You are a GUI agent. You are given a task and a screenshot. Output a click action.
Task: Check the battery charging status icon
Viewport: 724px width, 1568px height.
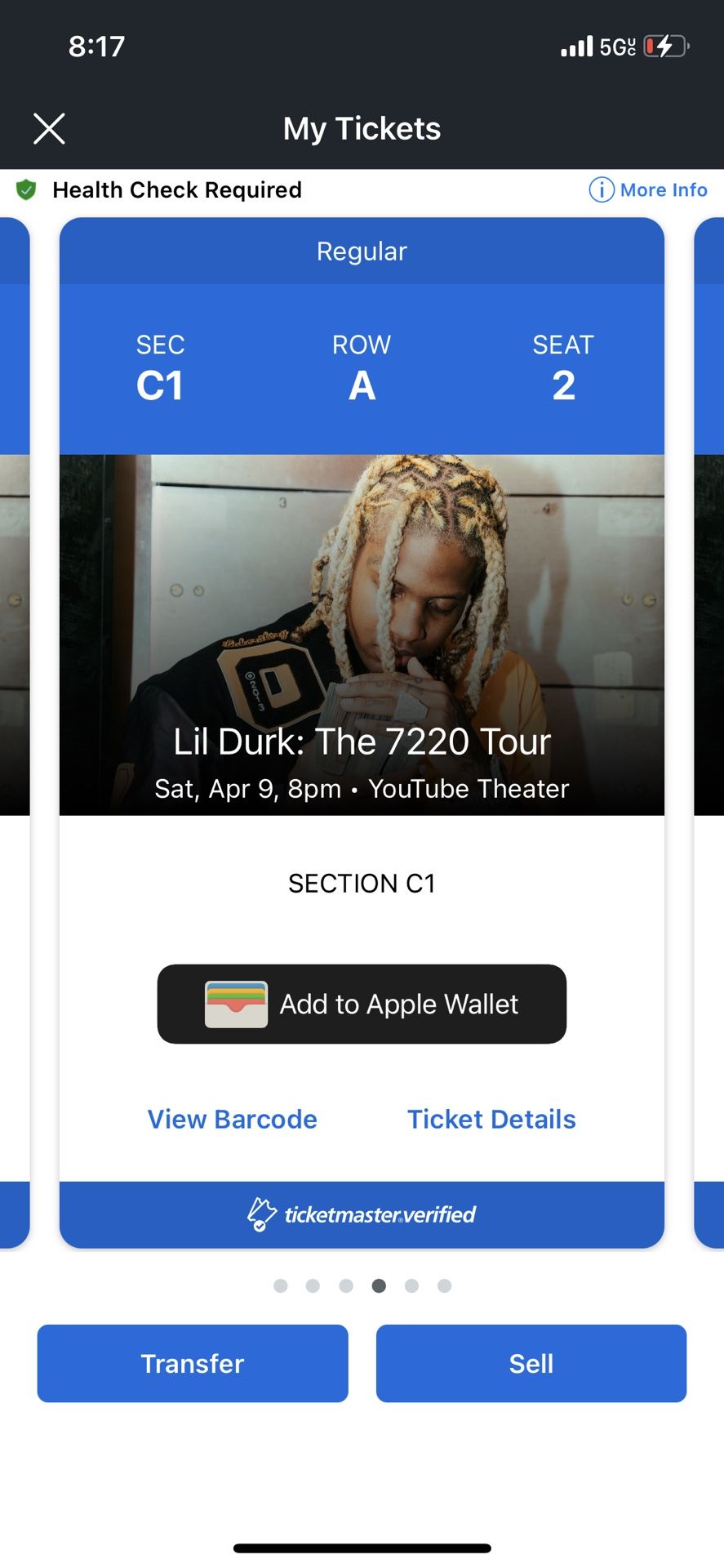667,47
